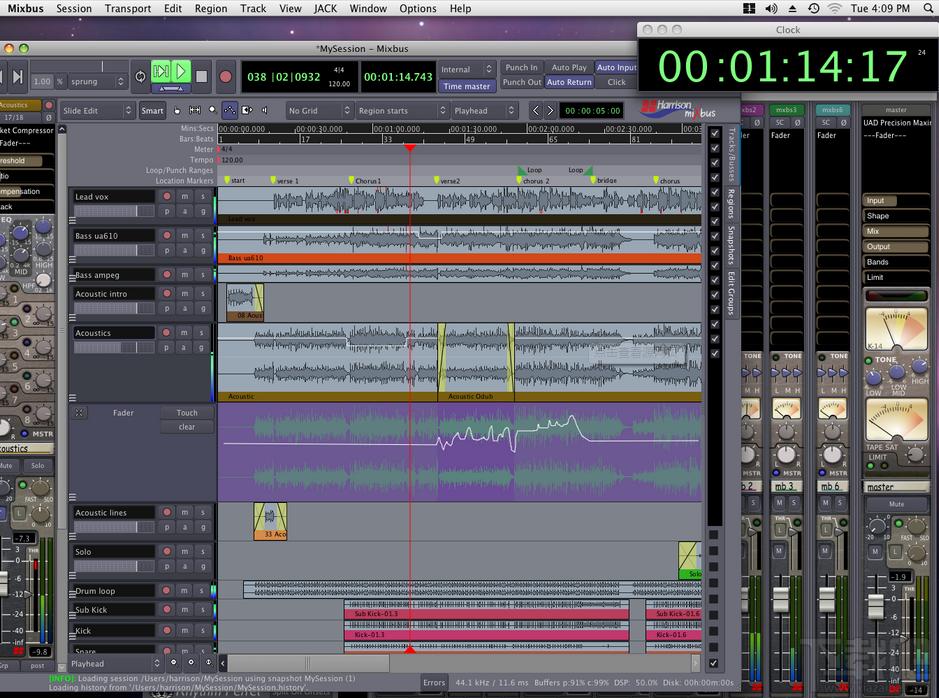Open the Internal sync source dropdown
This screenshot has height=698, width=939.
coord(466,69)
